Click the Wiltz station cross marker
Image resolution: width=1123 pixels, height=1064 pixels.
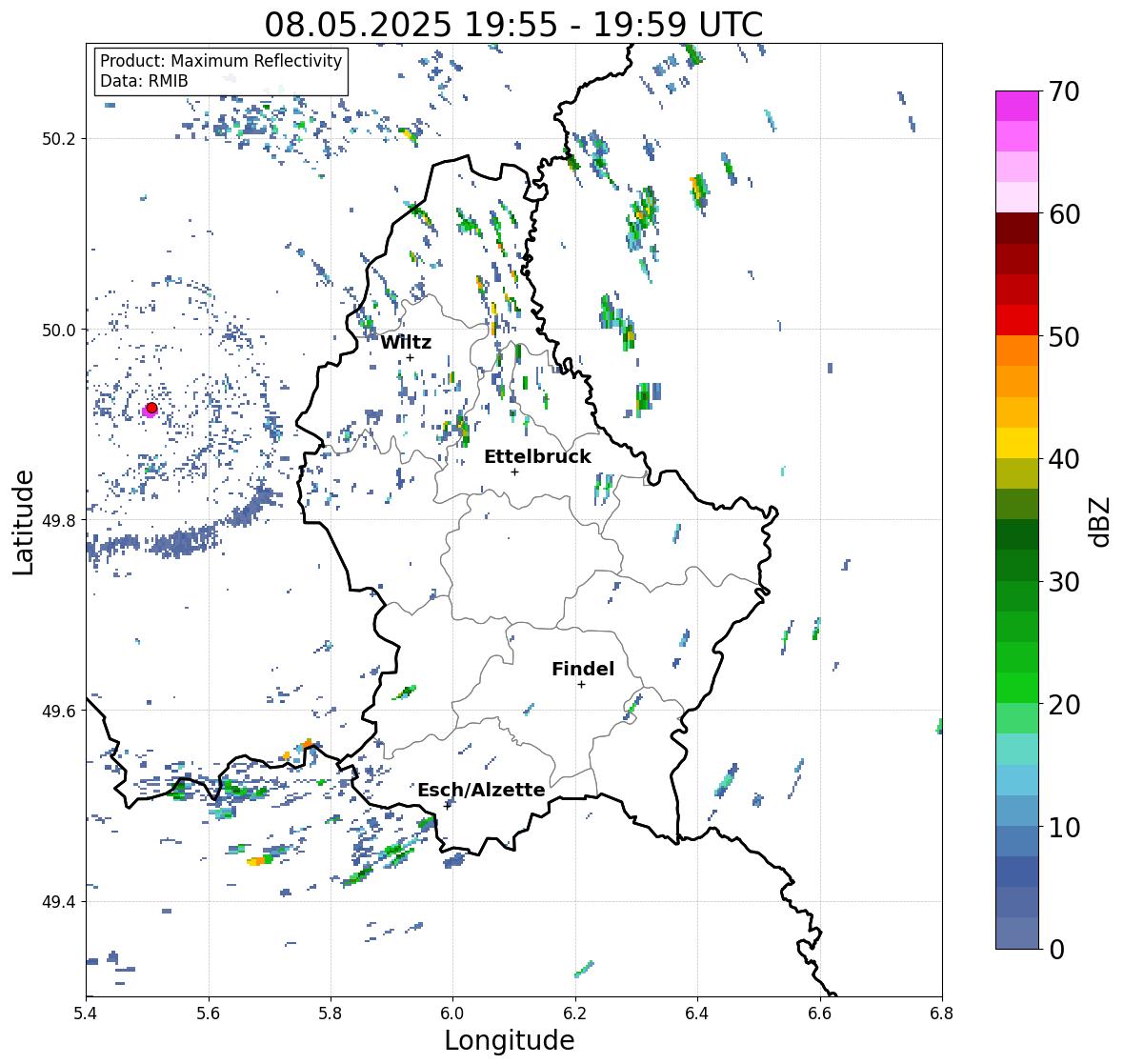[410, 357]
